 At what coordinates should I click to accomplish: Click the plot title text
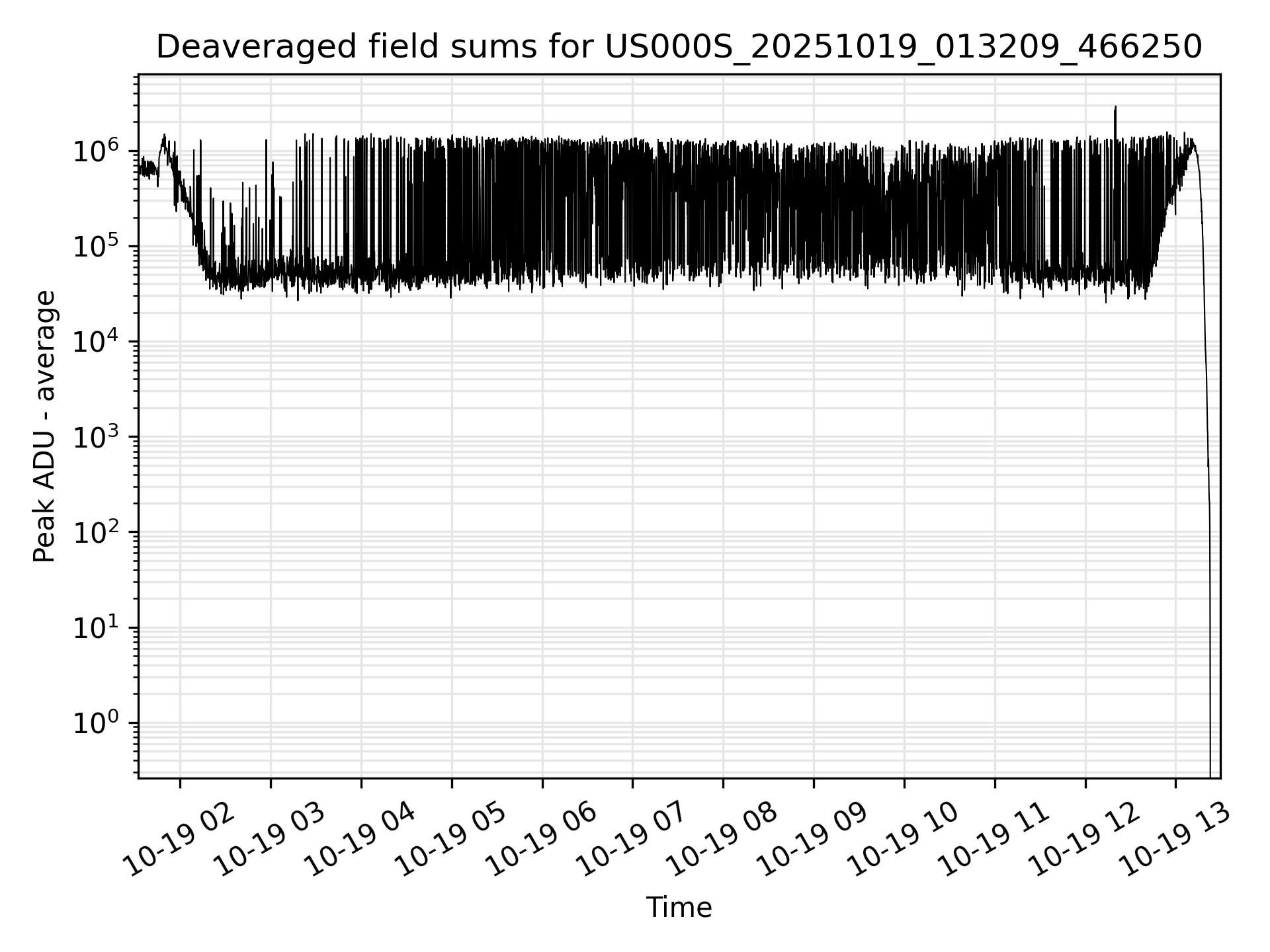coord(679,48)
